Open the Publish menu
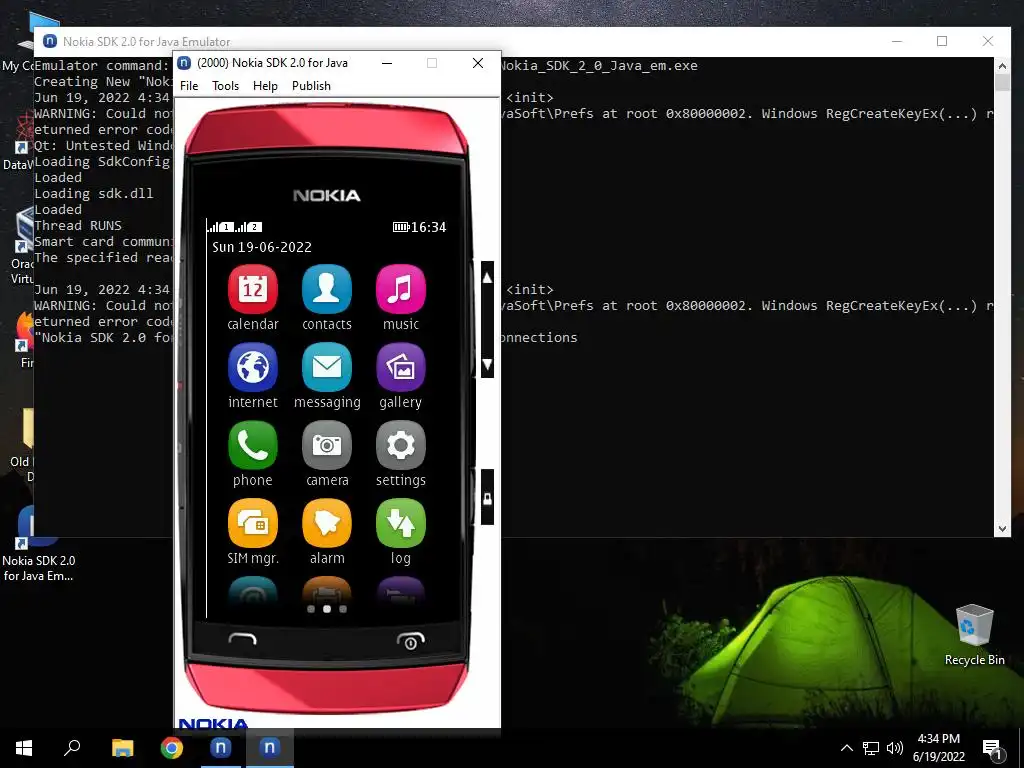Viewport: 1024px width, 768px height. pyautogui.click(x=311, y=86)
